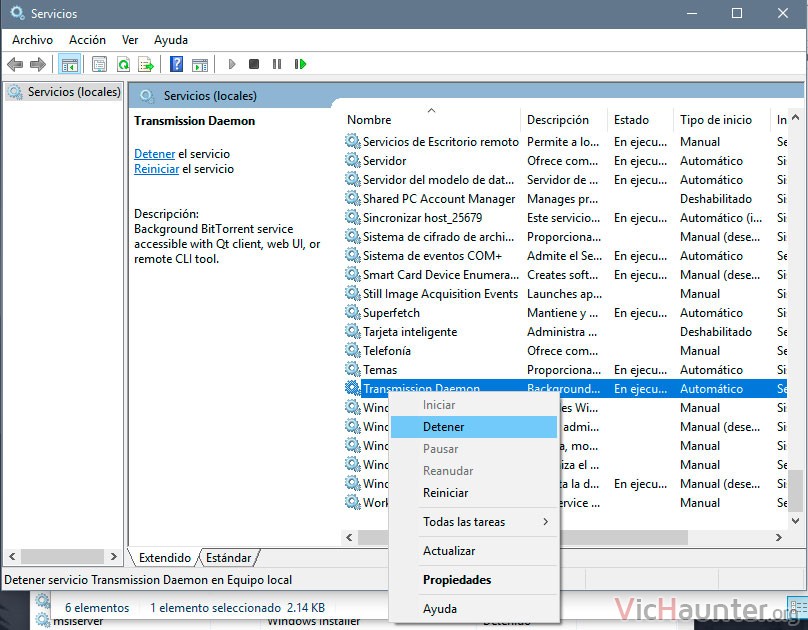Click Deshabilitado in Tarjeta inteligente row
808x630 pixels.
point(716,332)
